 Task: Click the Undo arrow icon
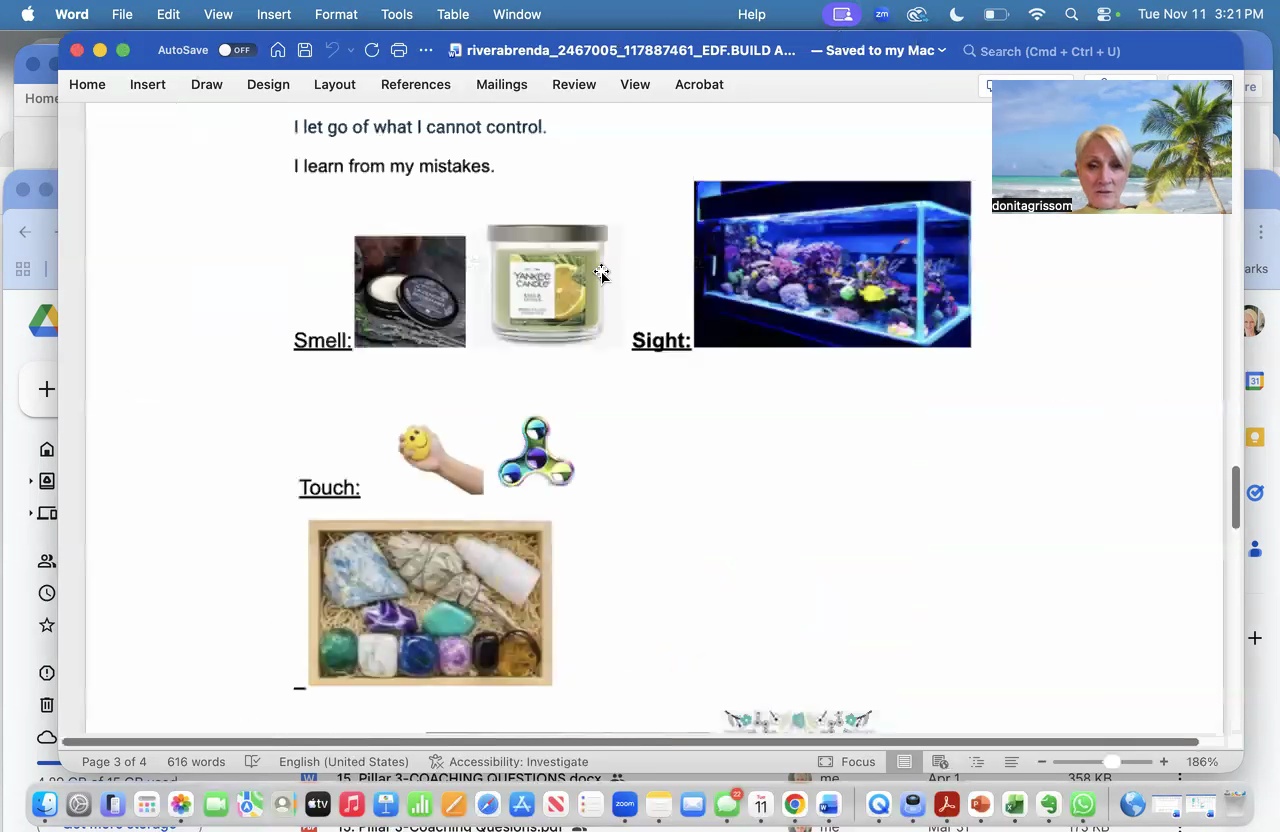(332, 50)
